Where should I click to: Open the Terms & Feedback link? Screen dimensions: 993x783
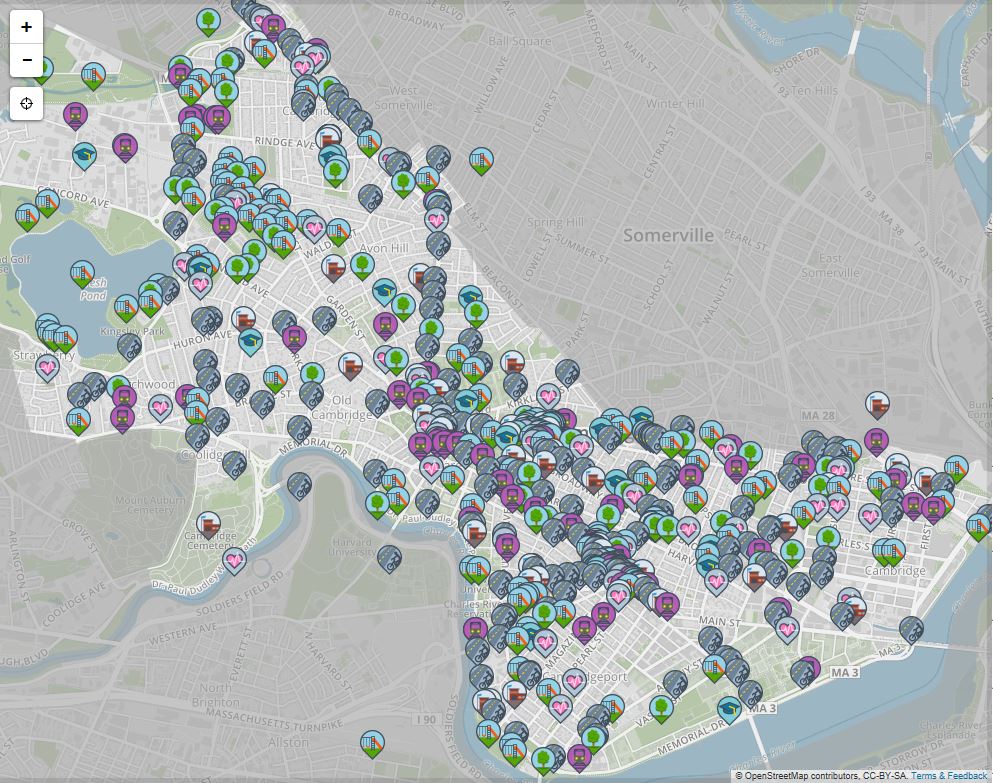[948, 776]
